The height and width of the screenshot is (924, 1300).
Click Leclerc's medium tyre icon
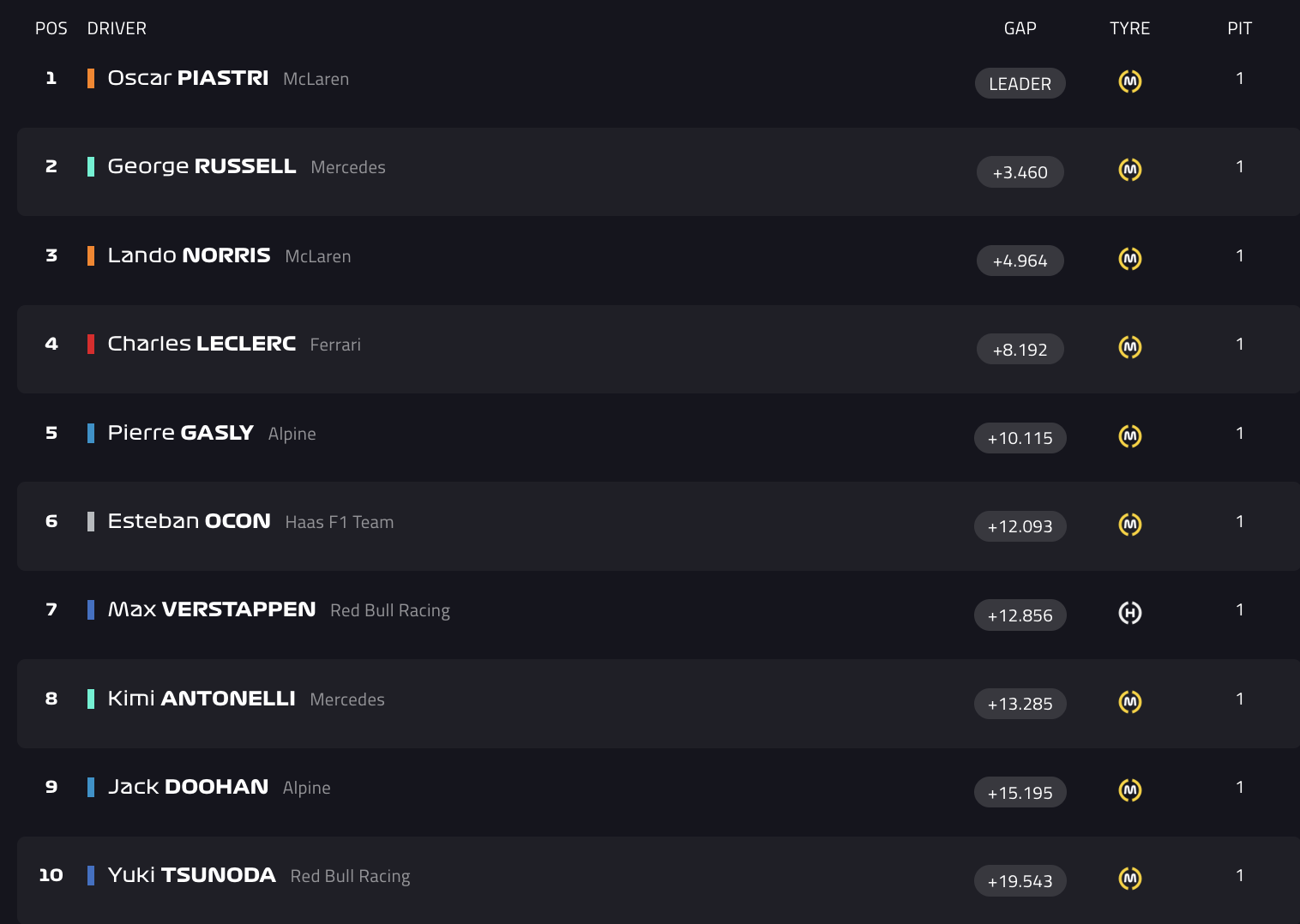tap(1130, 347)
